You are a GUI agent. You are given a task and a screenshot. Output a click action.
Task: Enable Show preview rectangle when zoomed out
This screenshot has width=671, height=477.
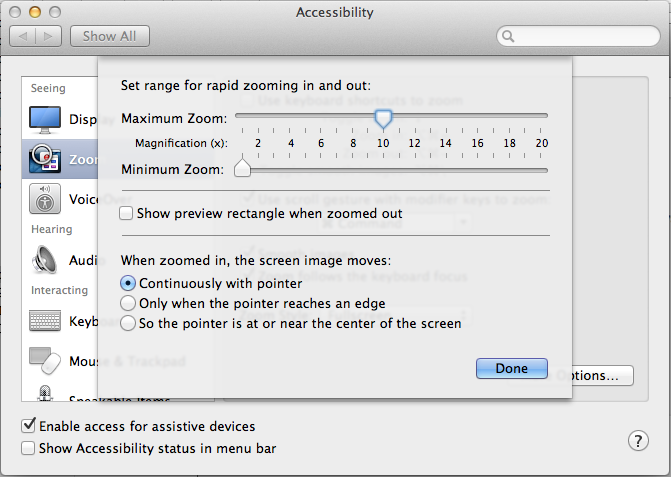126,213
